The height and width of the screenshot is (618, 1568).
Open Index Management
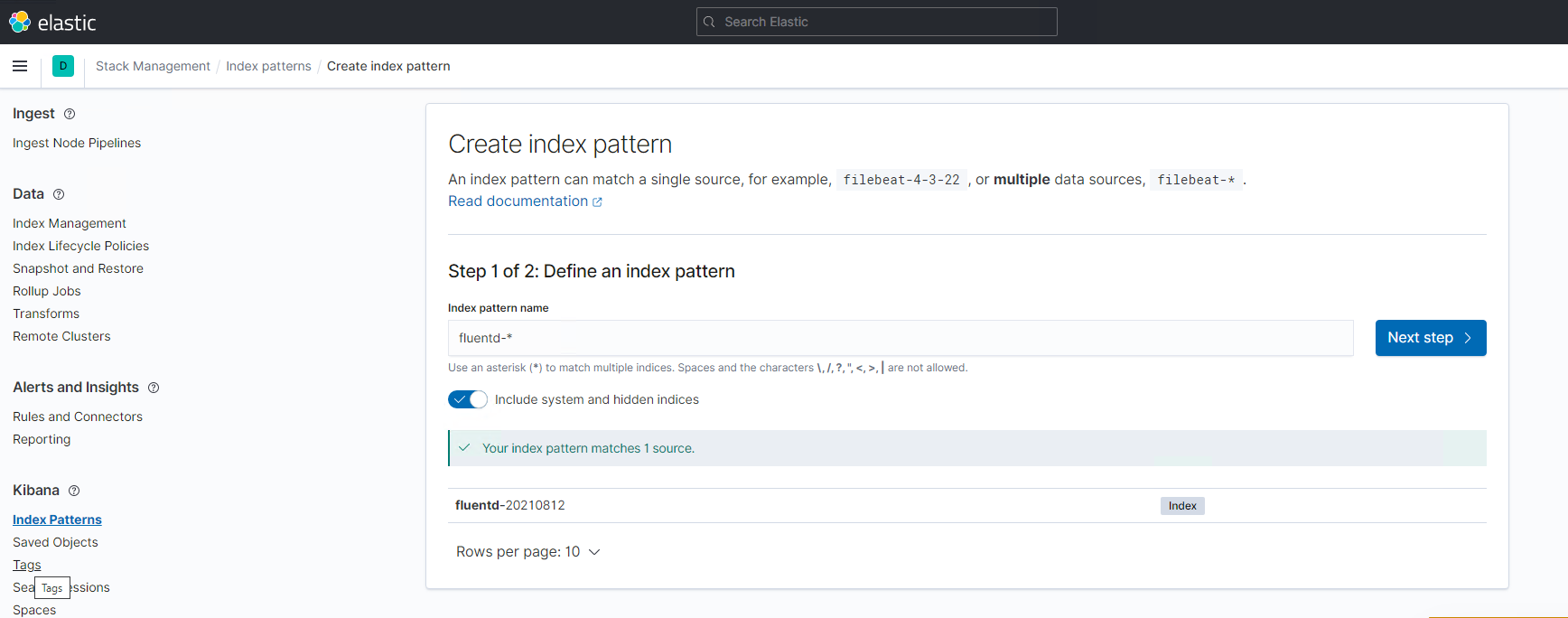pos(70,223)
